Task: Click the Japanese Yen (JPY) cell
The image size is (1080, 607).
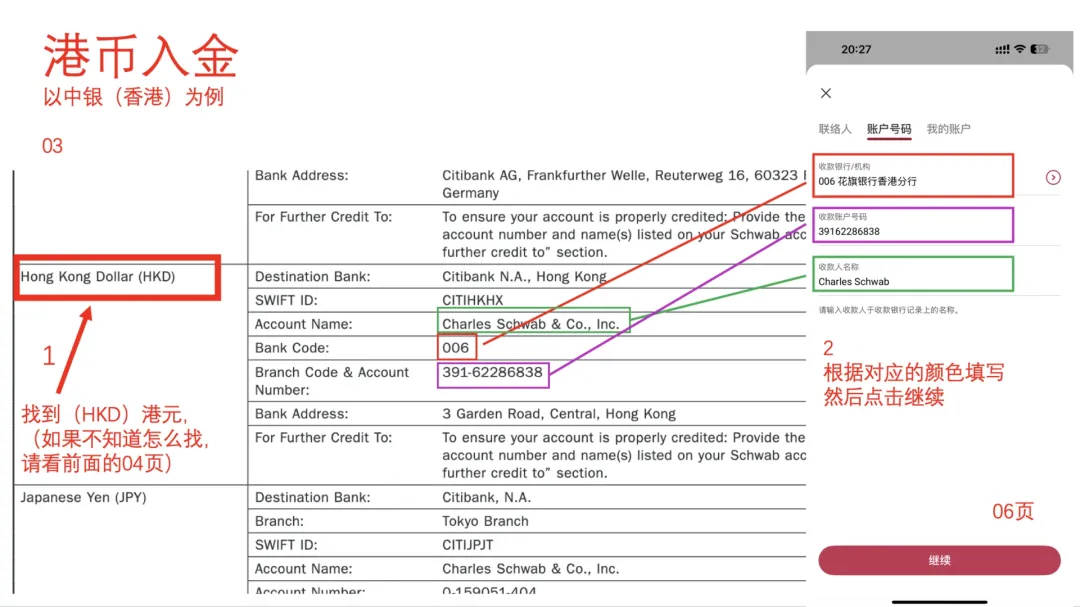Action: [83, 497]
